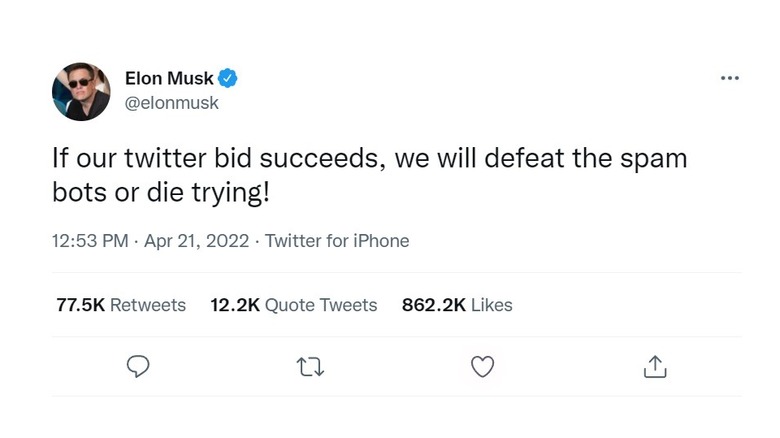
Task: Click the Elon Musk display name
Action: click(169, 78)
